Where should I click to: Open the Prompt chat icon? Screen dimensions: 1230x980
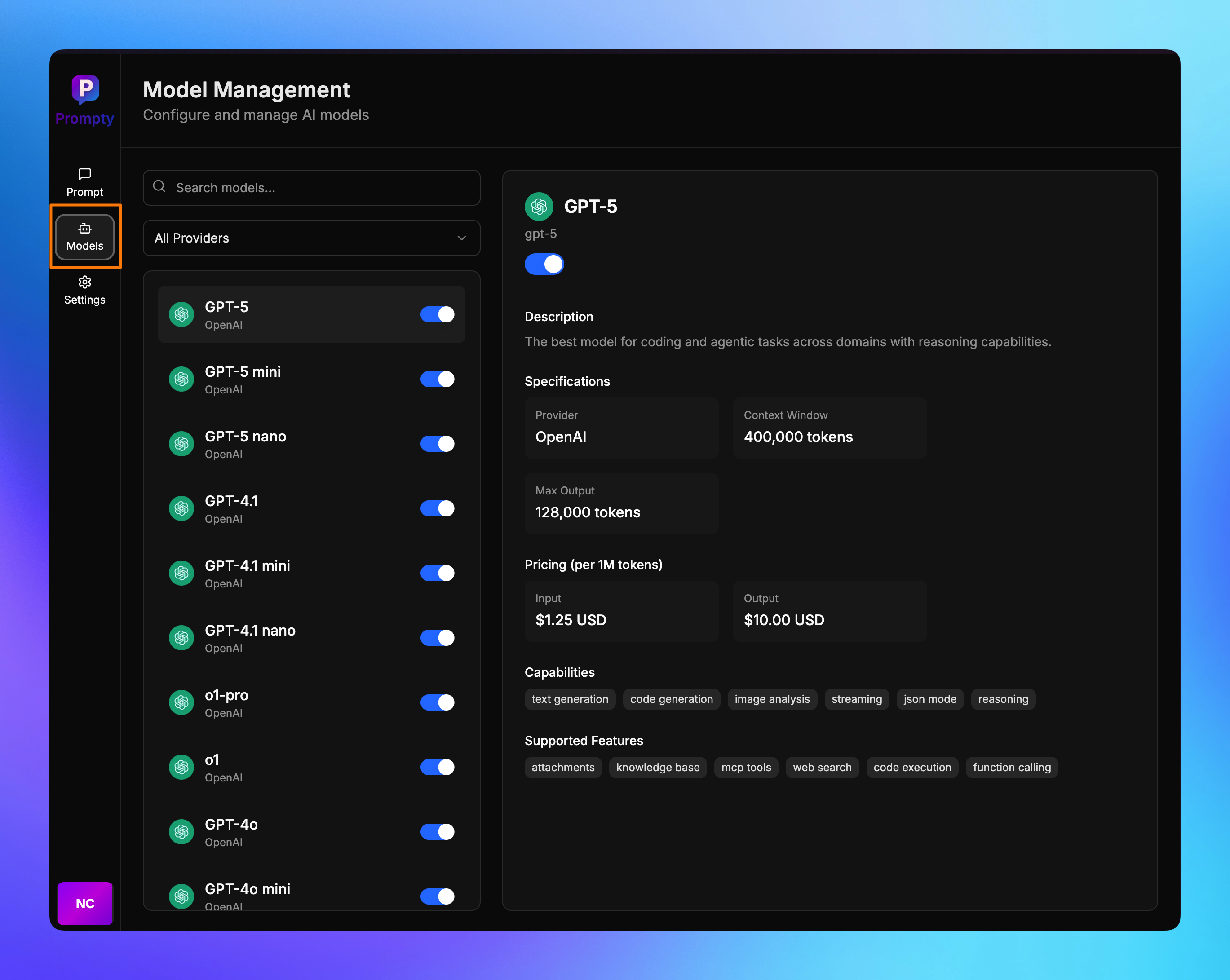click(x=84, y=174)
